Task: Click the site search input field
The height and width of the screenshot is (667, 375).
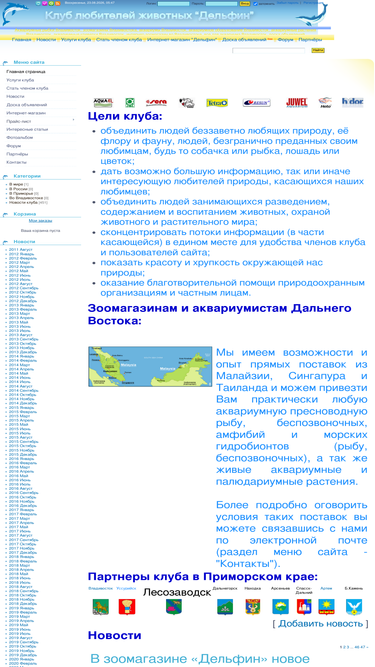Action: coord(268,50)
